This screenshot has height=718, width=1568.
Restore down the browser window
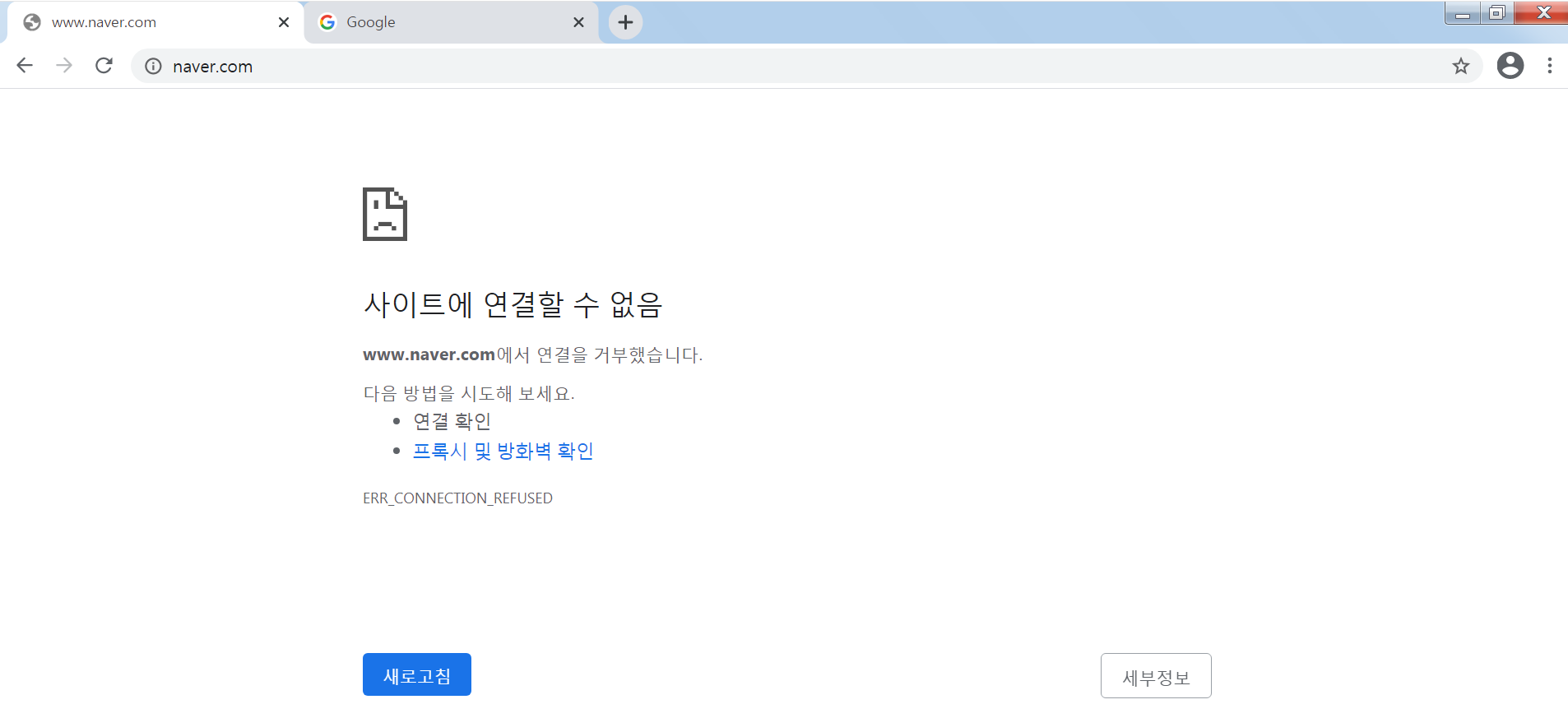(x=1497, y=12)
